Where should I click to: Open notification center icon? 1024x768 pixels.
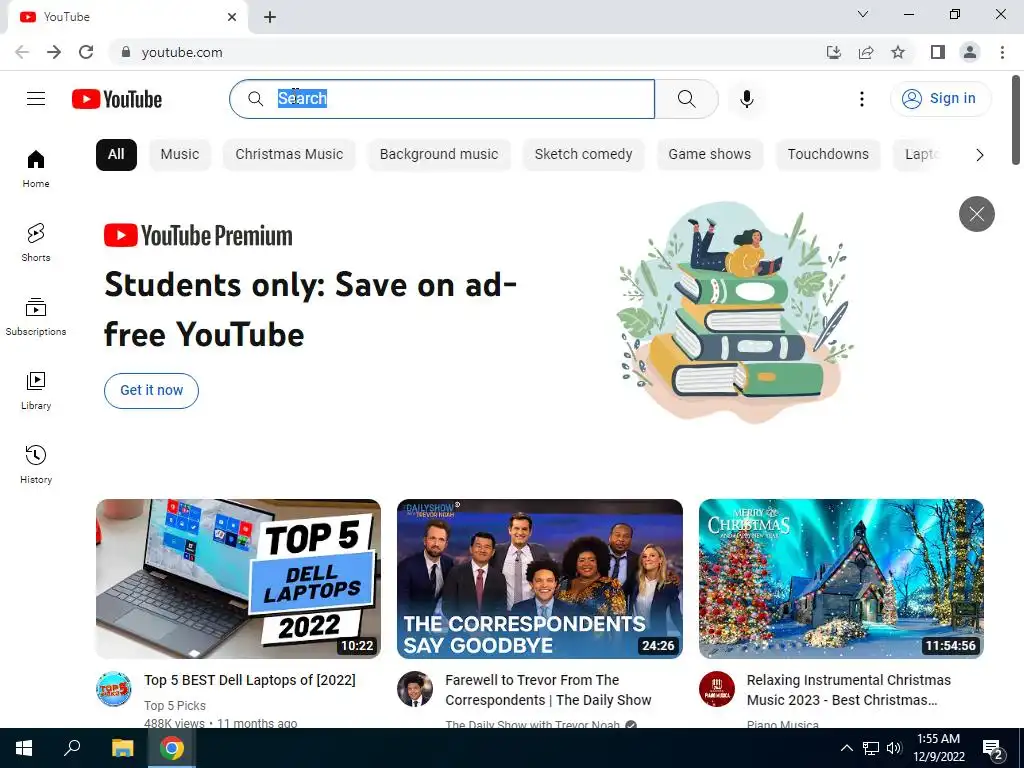993,749
